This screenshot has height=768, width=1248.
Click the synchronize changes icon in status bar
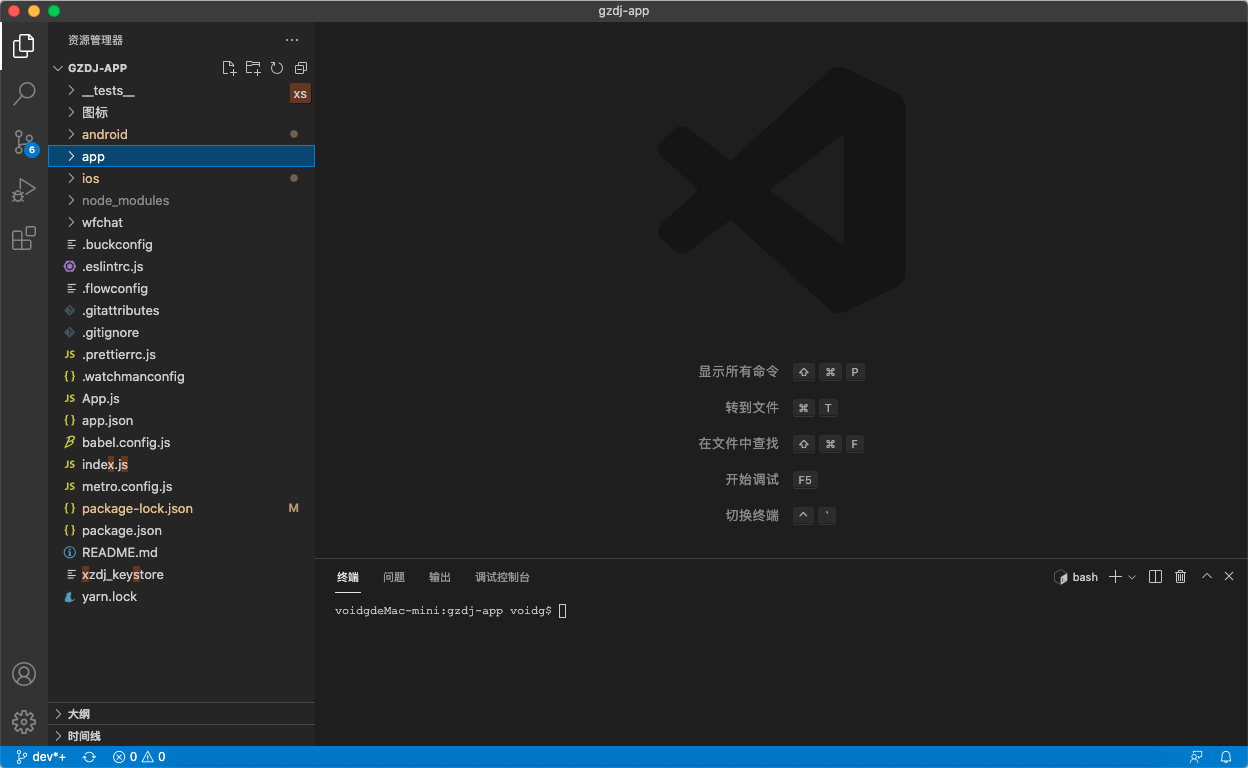click(89, 757)
